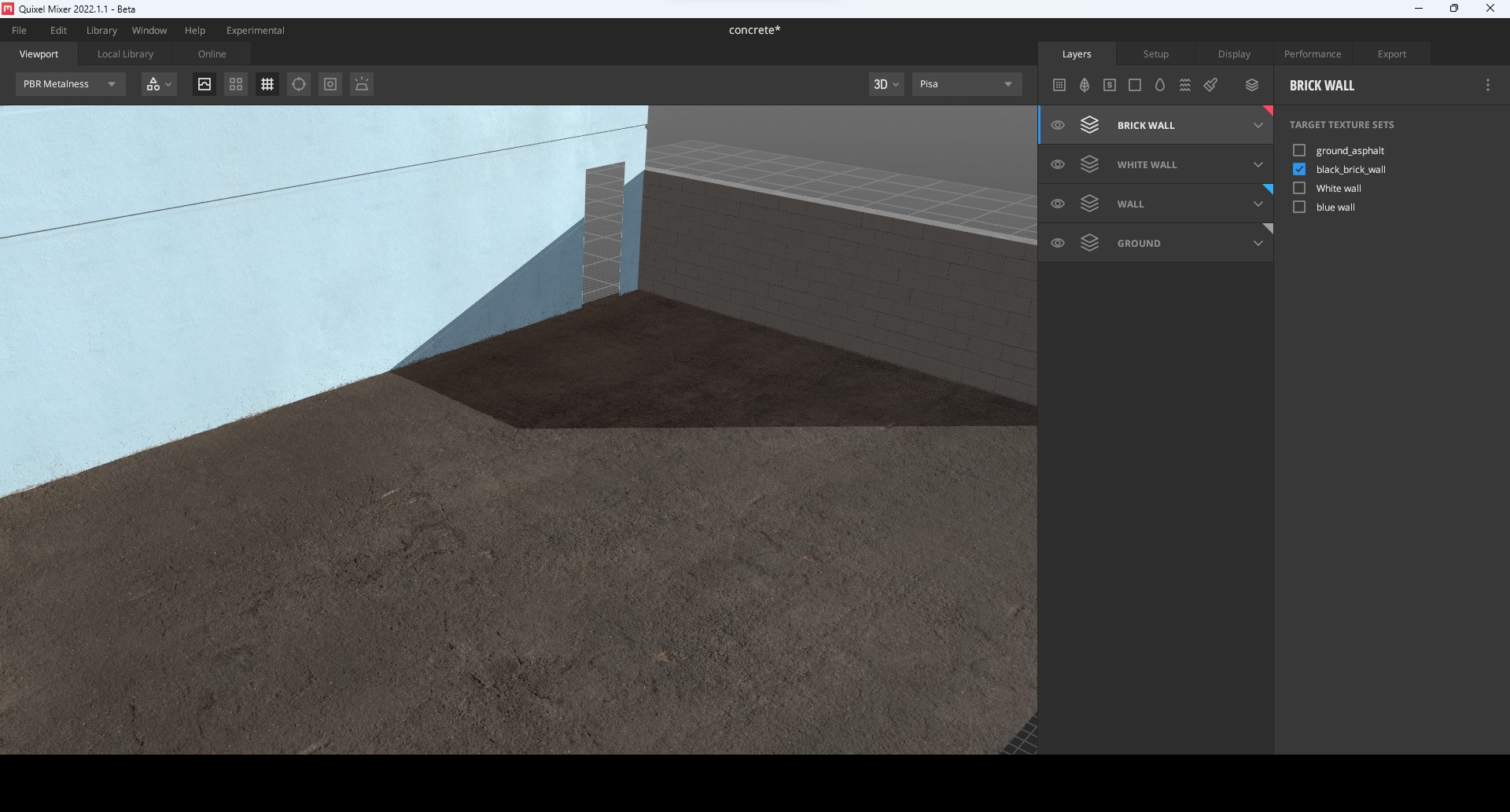
Task: Open the Pisa environment dropdown
Action: click(x=967, y=84)
